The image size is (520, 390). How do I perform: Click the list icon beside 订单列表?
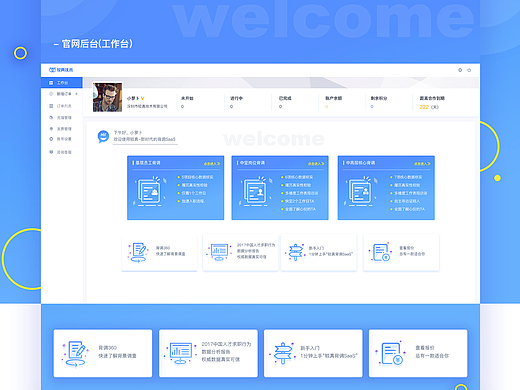51,106
